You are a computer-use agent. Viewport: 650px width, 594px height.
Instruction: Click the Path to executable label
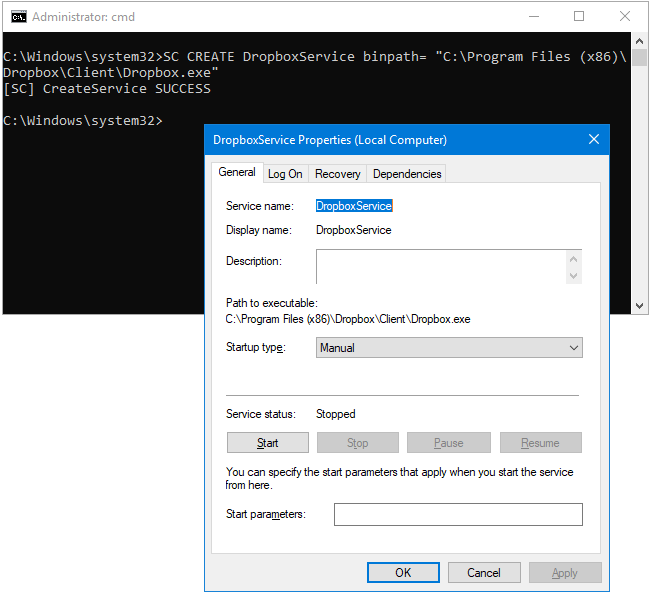click(272, 303)
